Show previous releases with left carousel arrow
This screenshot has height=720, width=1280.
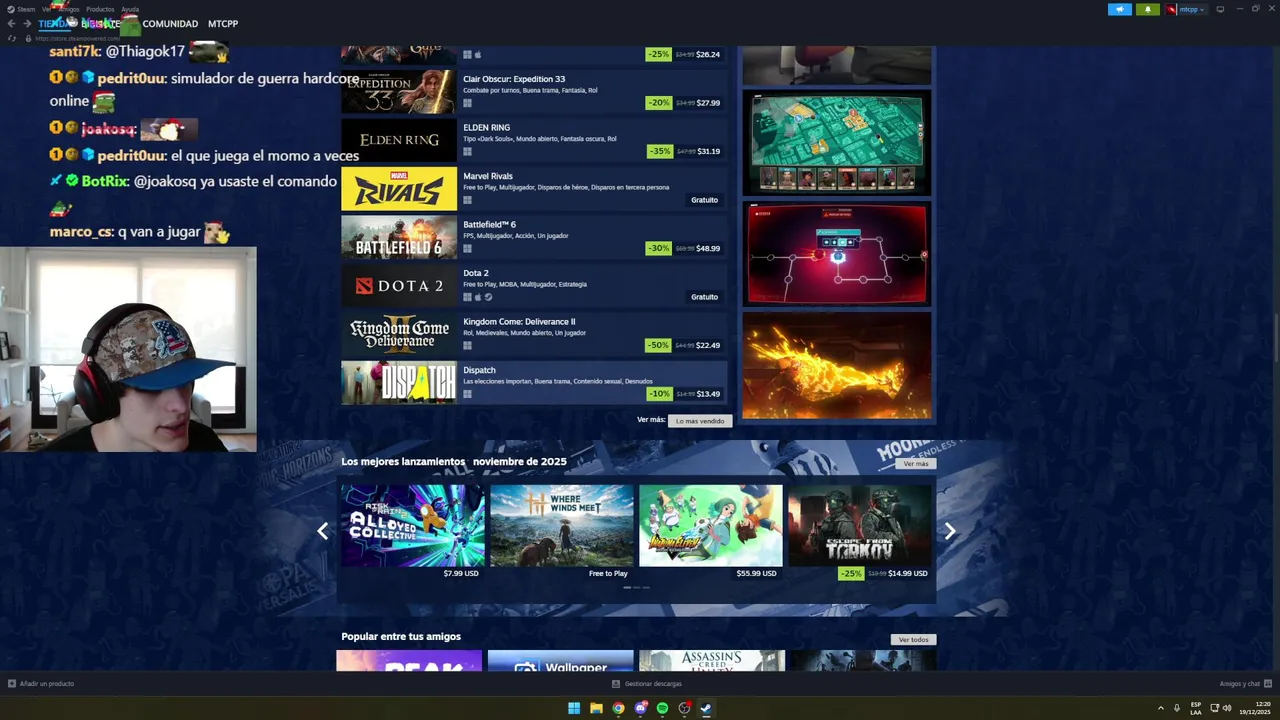coord(322,531)
